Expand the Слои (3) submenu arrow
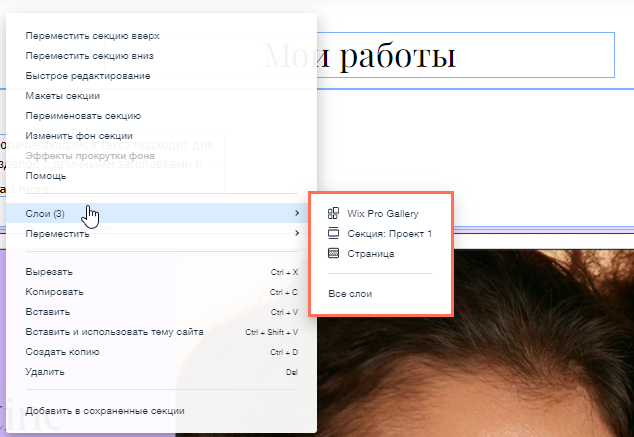The image size is (634, 437). point(297,213)
